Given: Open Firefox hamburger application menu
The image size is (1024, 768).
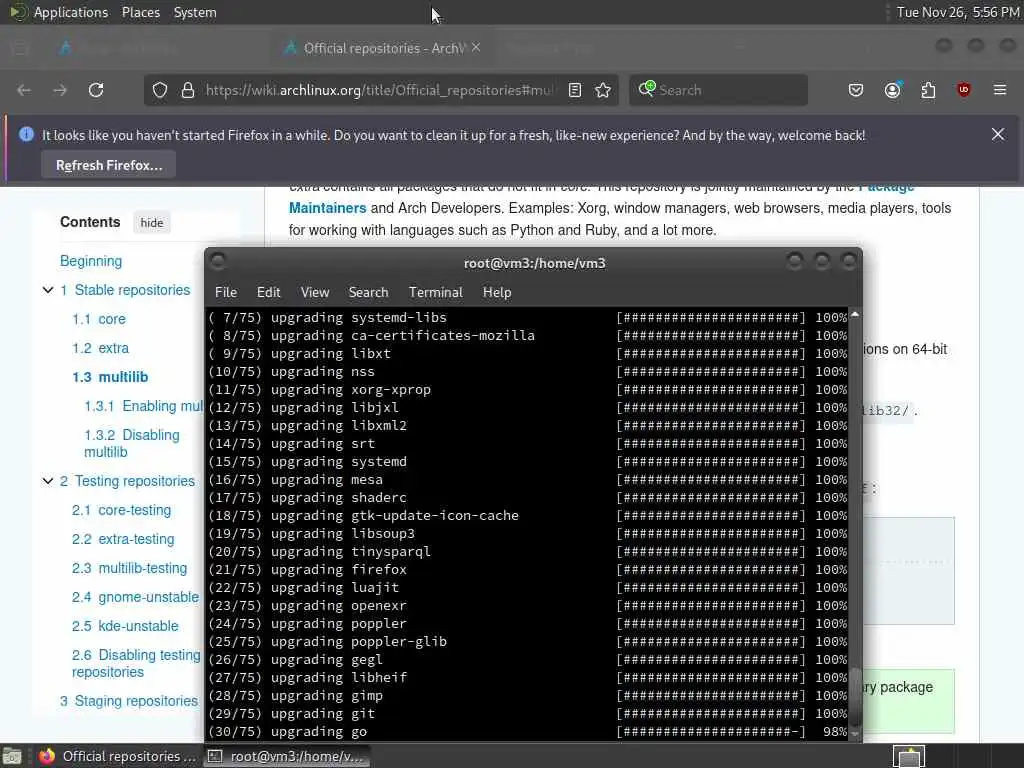Looking at the screenshot, I should (1000, 90).
